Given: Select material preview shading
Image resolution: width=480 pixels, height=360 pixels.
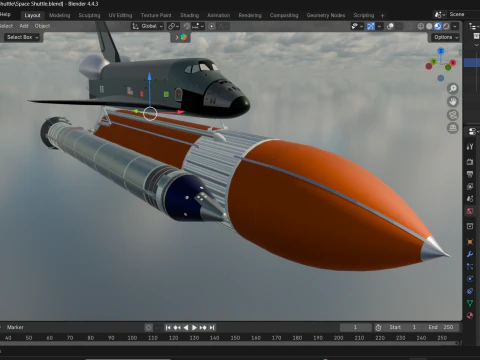Looking at the screenshot, I should coord(438,26).
